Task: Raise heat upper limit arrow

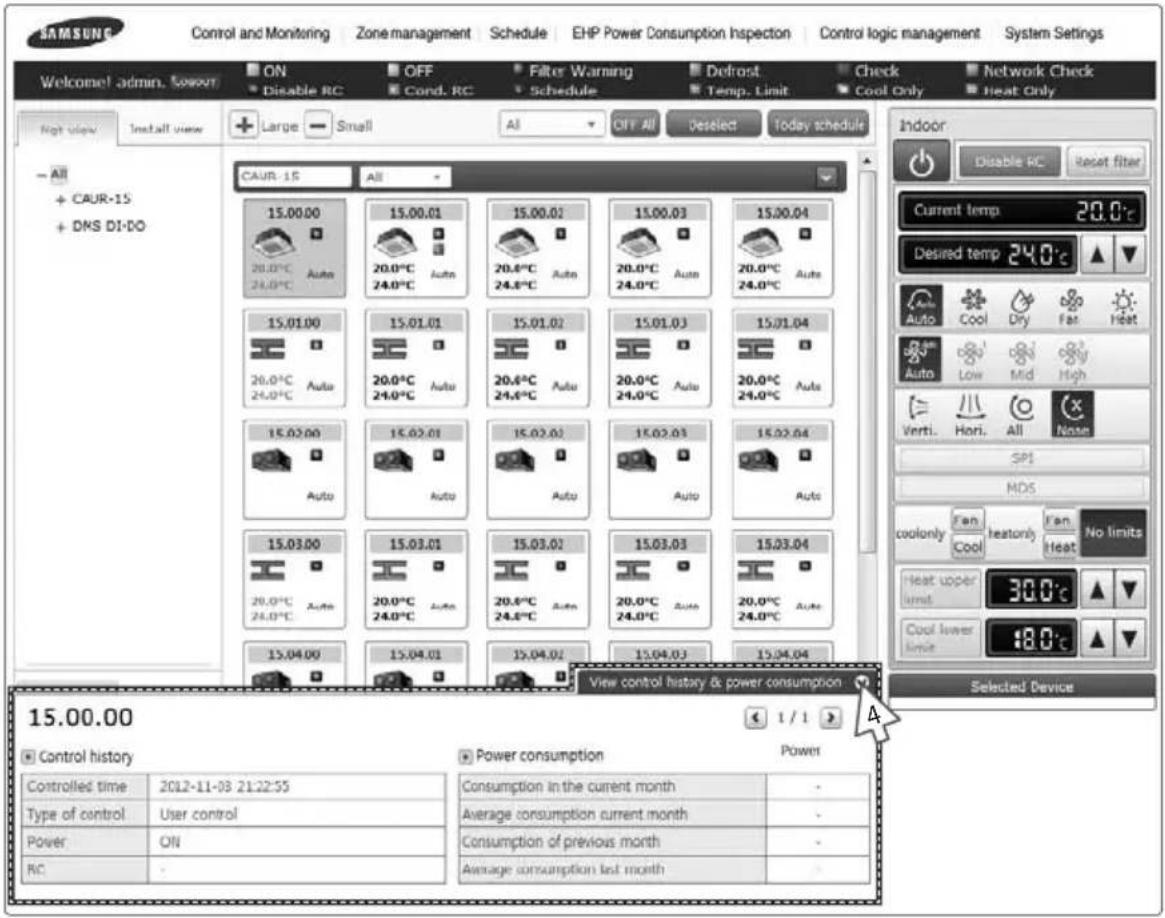Action: (x=1097, y=590)
